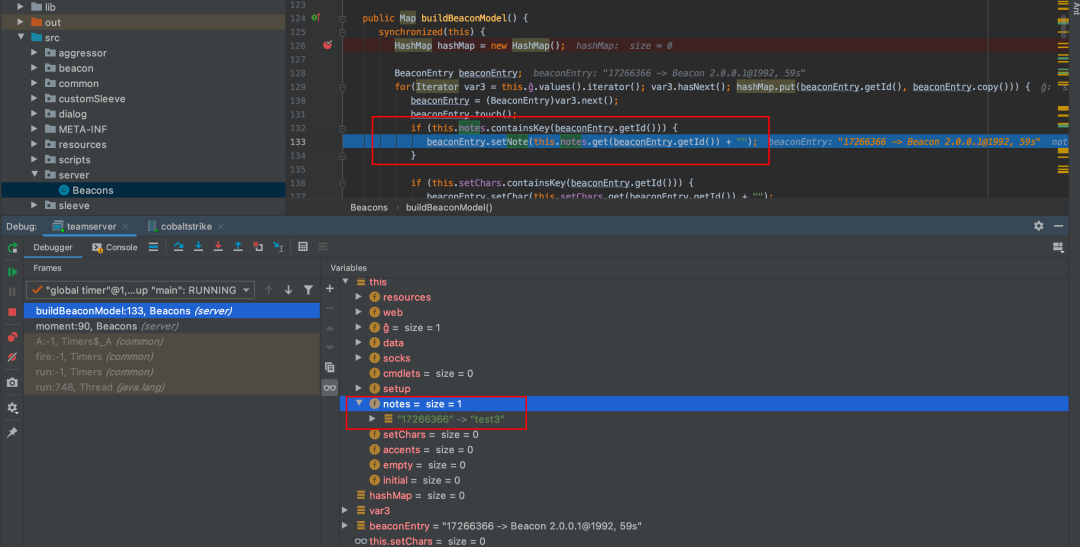Click Beacons in the breadcrumb bar
The width and height of the screenshot is (1080, 547).
click(x=368, y=207)
